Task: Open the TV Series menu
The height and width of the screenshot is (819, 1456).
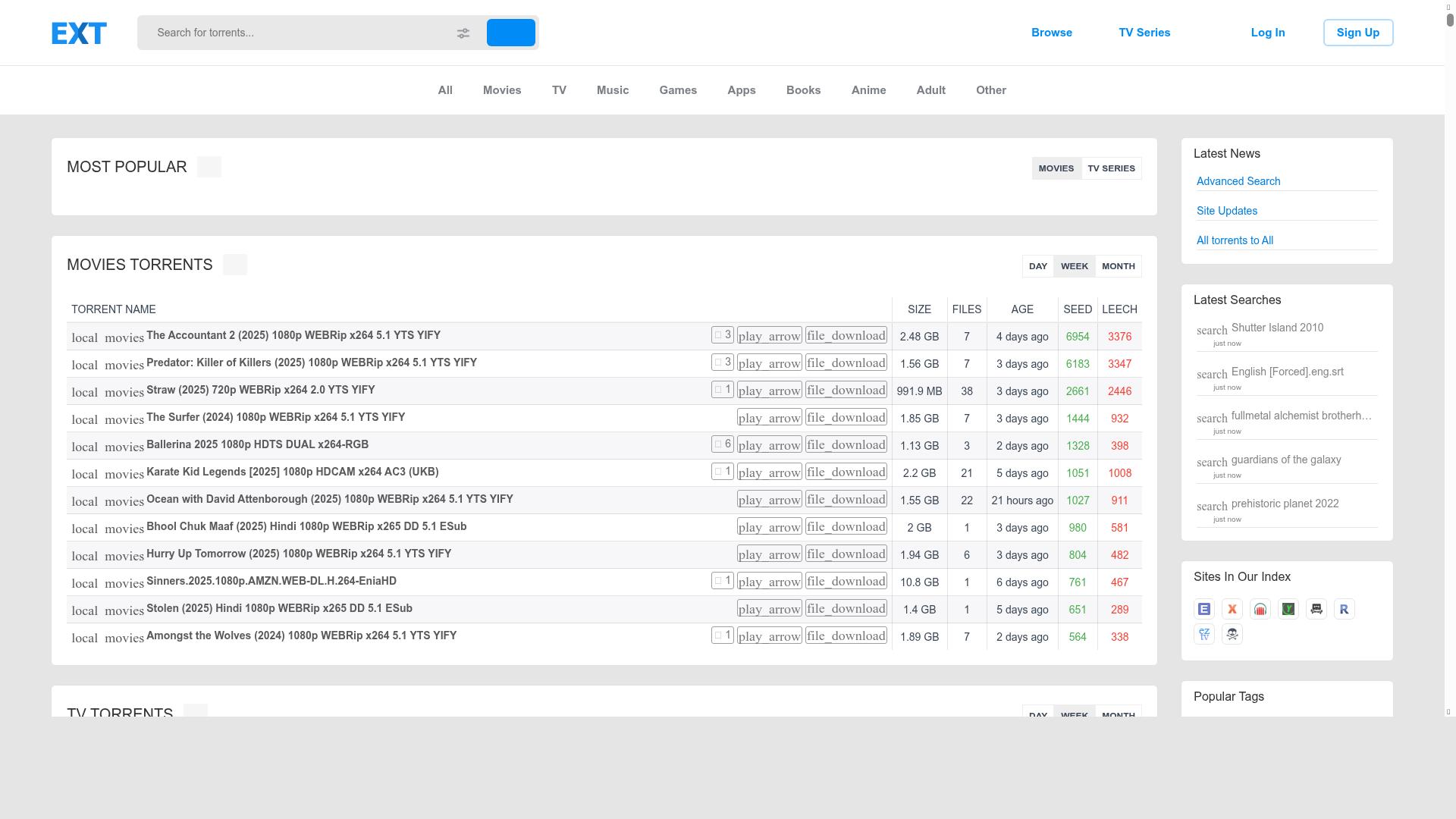Action: coord(1144,33)
